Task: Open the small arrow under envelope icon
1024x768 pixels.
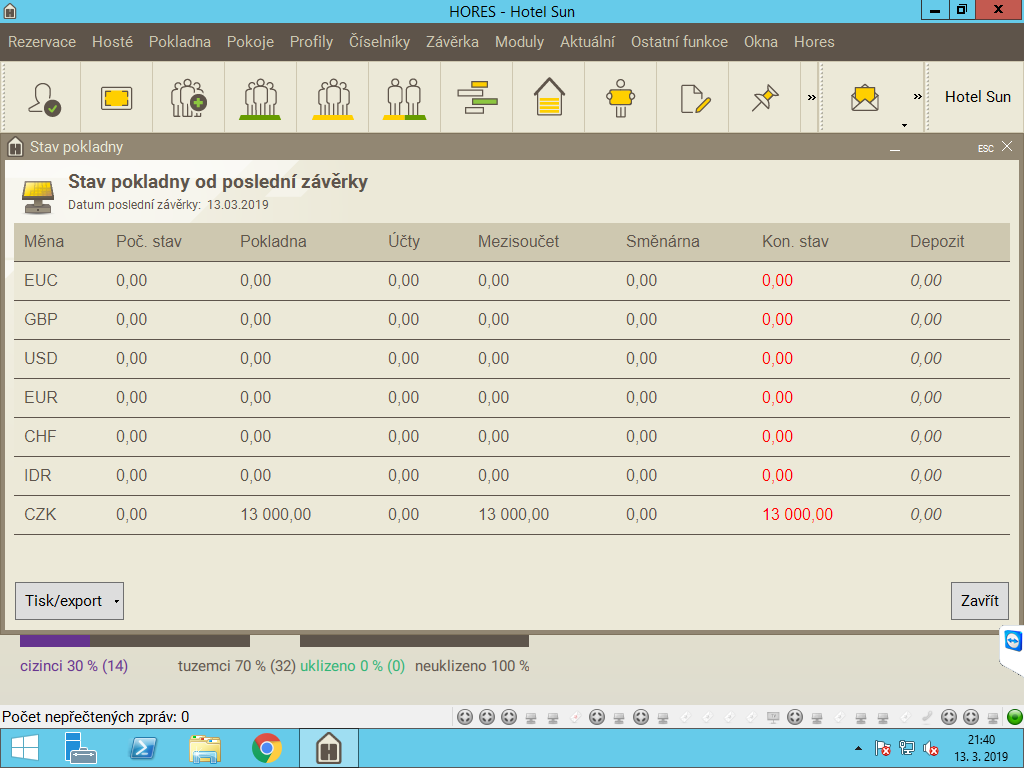Action: [904, 125]
